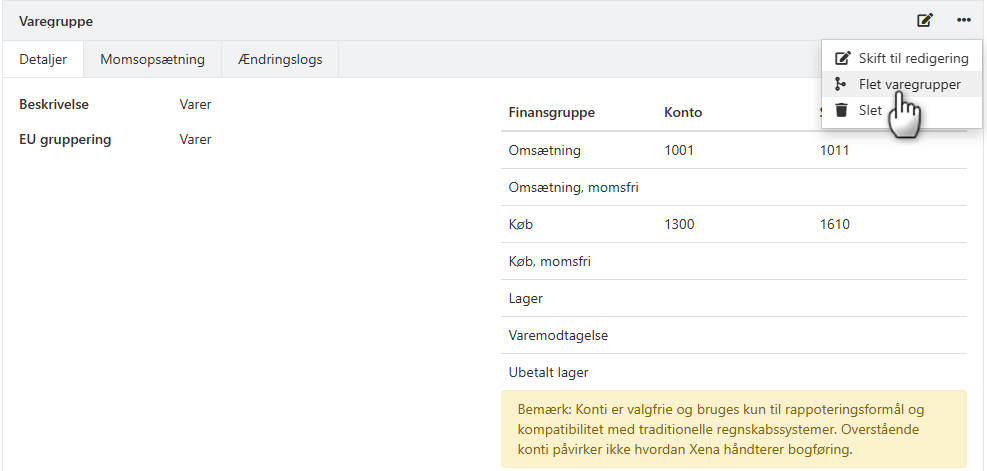The image size is (987, 471).
Task: View the Ændringslogs tab
Action: [x=280, y=59]
